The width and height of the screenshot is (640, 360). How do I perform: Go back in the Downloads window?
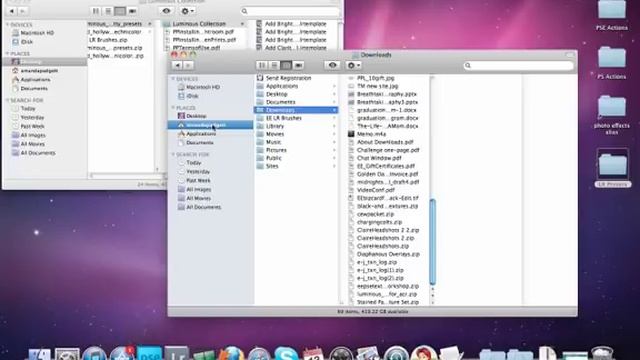(178, 65)
